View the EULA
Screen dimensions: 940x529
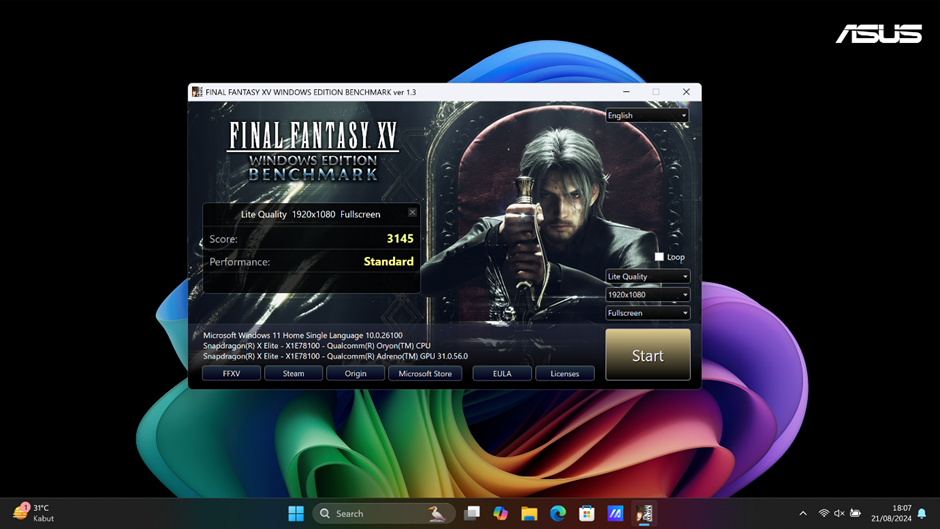pyautogui.click(x=502, y=373)
